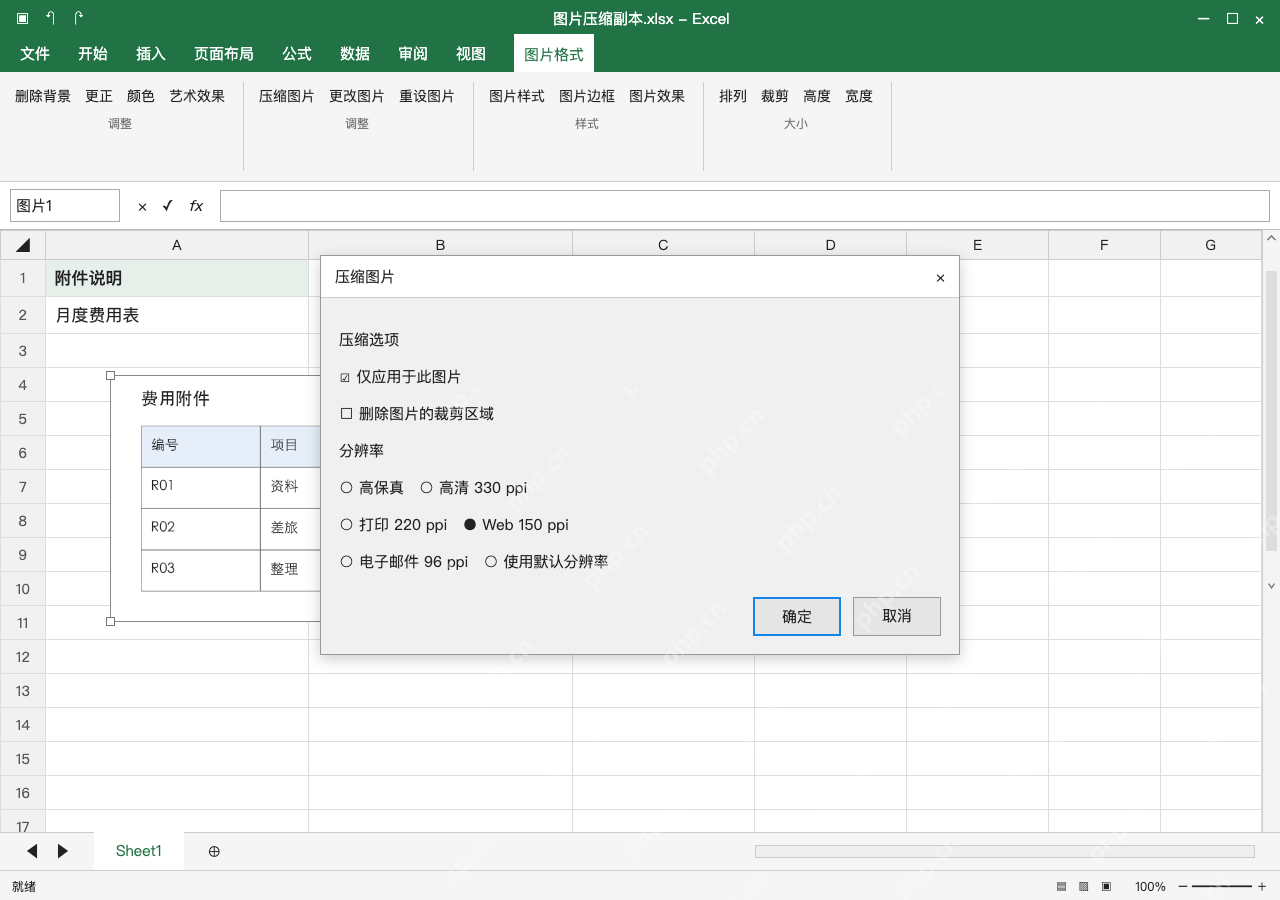The height and width of the screenshot is (900, 1280).
Task: Open the 页面布局 tab
Action: click(x=224, y=54)
